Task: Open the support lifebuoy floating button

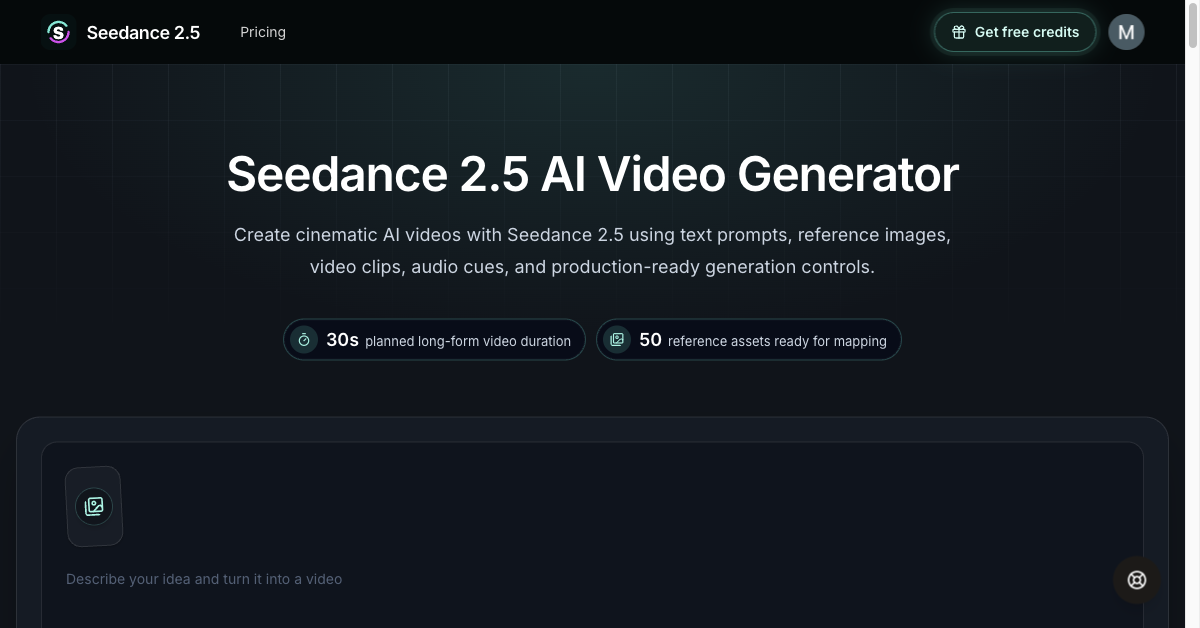Action: coord(1137,580)
